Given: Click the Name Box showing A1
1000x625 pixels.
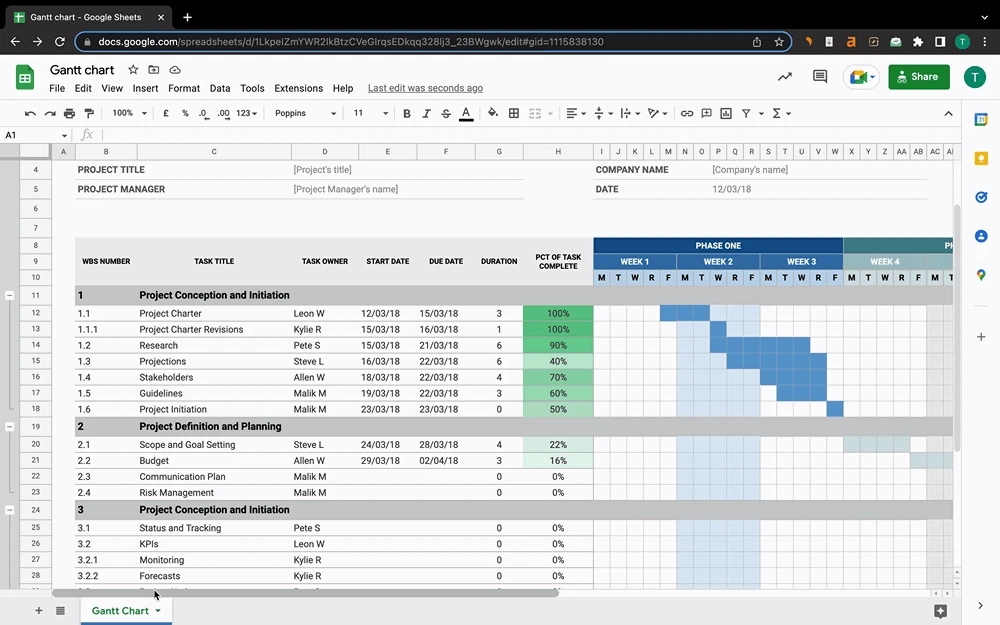Looking at the screenshot, I should [36, 135].
